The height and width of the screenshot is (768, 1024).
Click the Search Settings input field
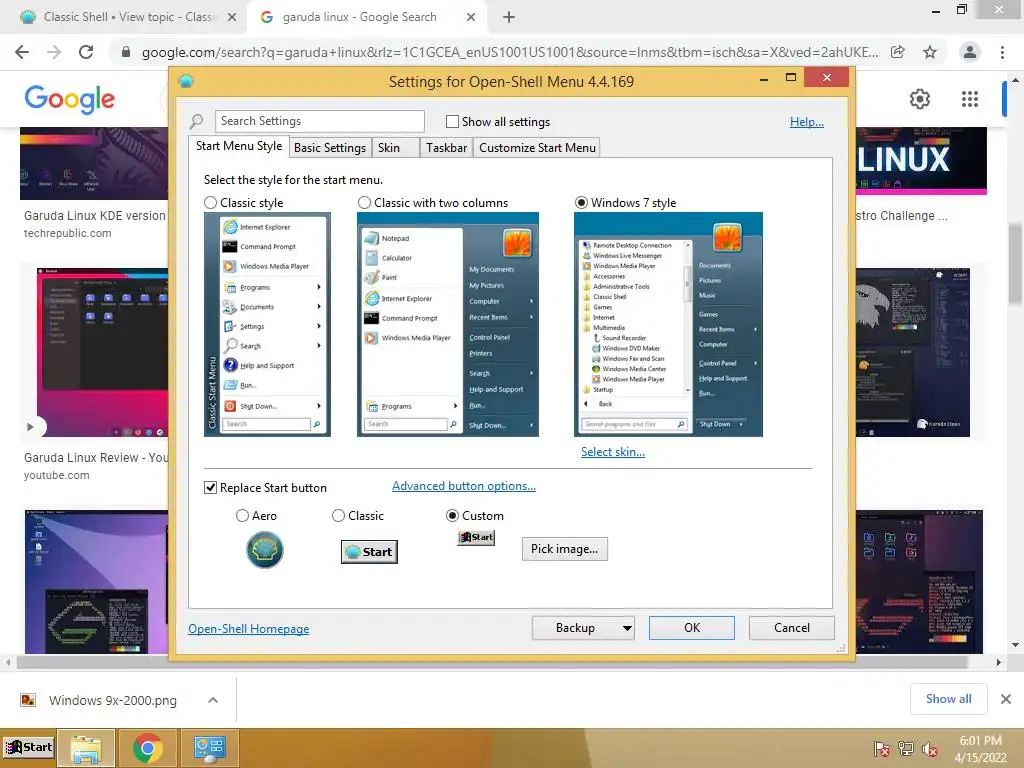[319, 121]
